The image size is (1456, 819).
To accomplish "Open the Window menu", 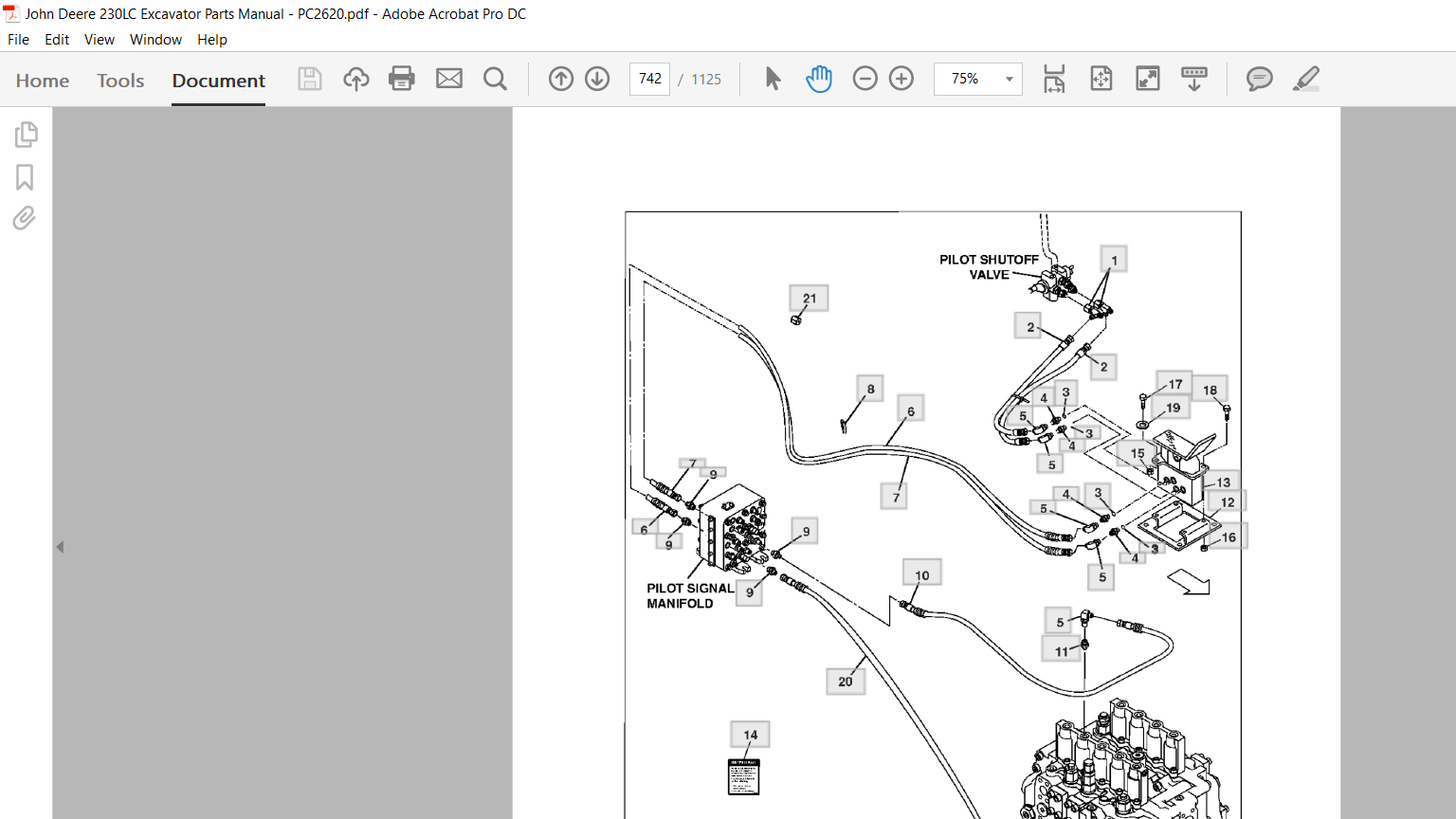I will (x=155, y=40).
